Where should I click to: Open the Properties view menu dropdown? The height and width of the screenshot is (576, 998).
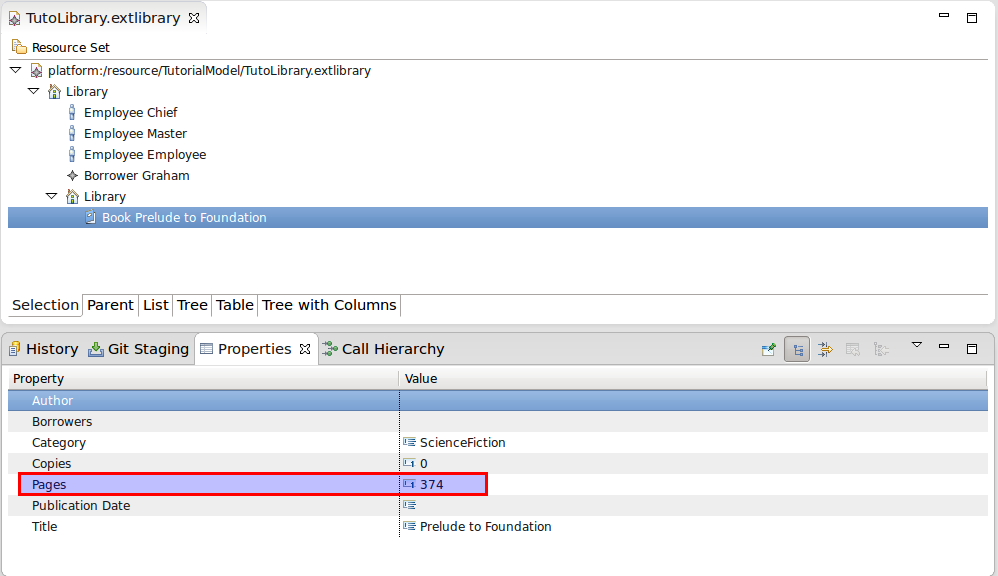coord(916,345)
